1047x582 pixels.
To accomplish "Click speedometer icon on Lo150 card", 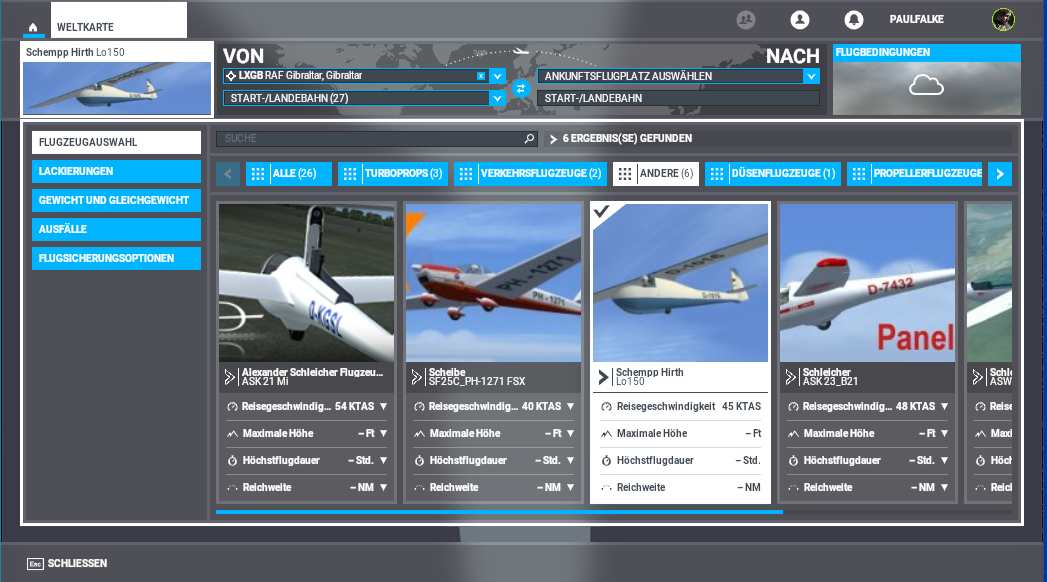I will (x=606, y=406).
